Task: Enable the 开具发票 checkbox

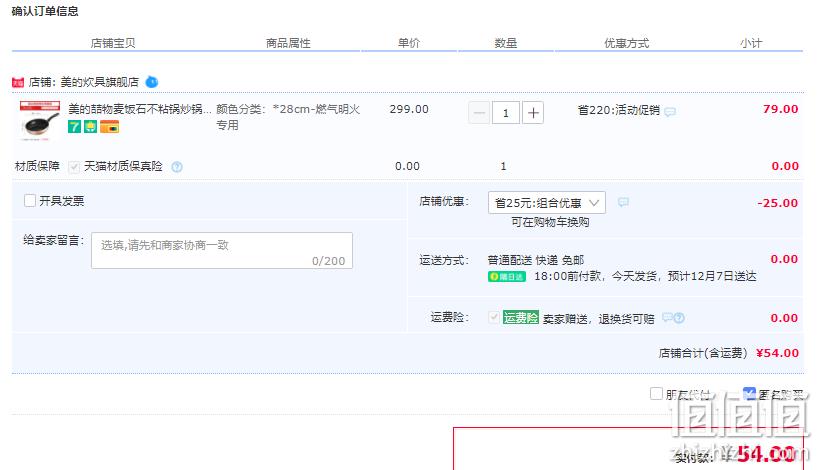Action: coord(30,201)
